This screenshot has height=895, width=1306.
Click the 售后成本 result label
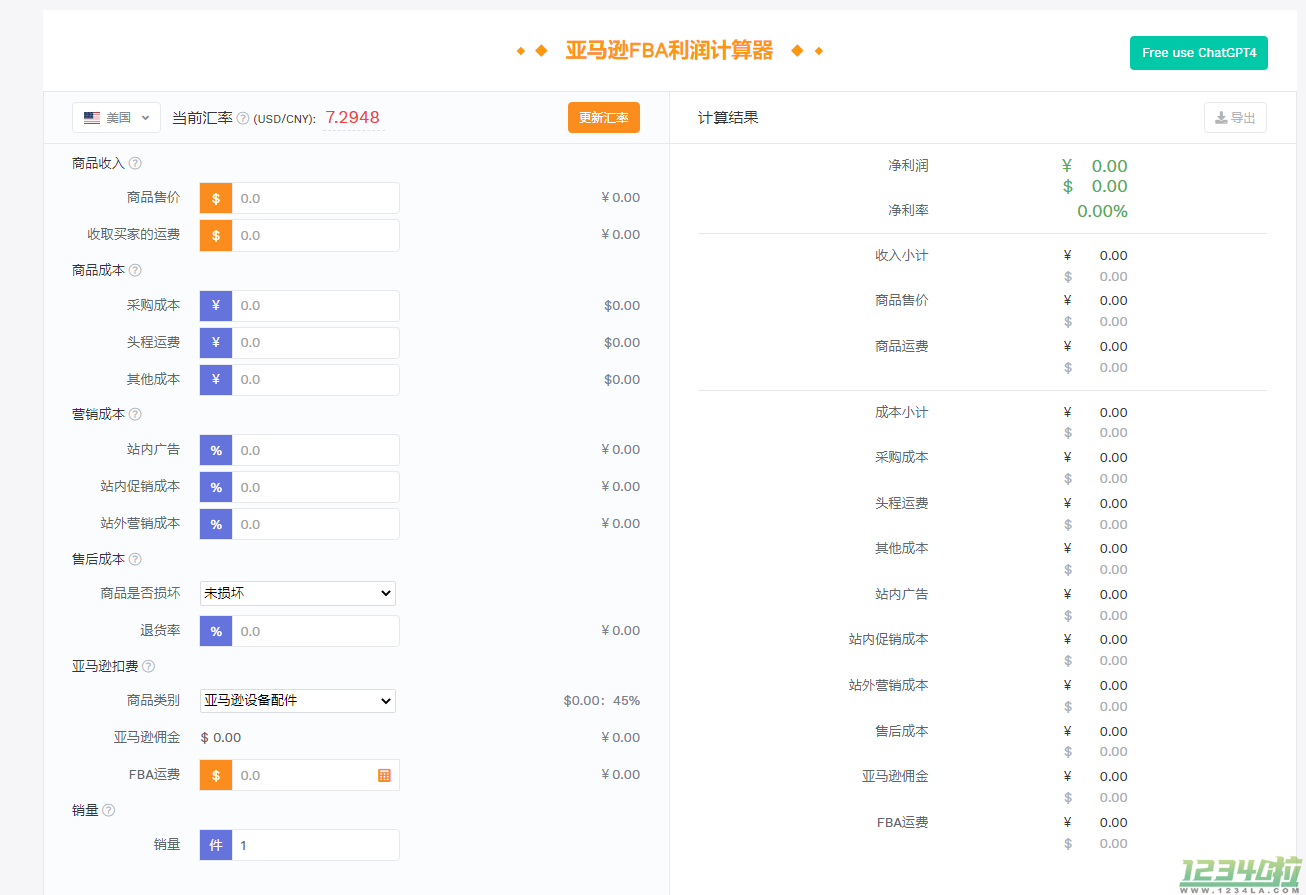(901, 731)
